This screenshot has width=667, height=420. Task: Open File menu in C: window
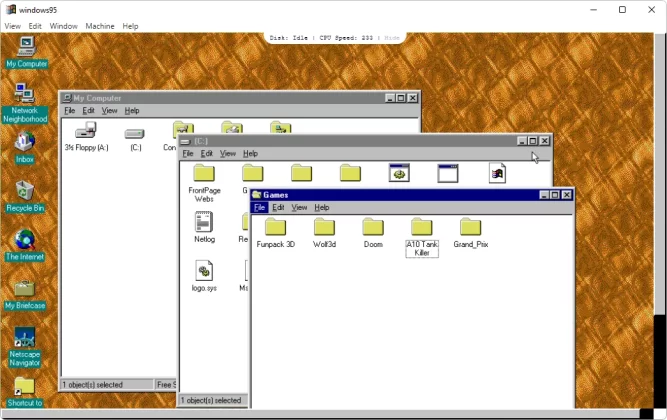[x=188, y=154]
